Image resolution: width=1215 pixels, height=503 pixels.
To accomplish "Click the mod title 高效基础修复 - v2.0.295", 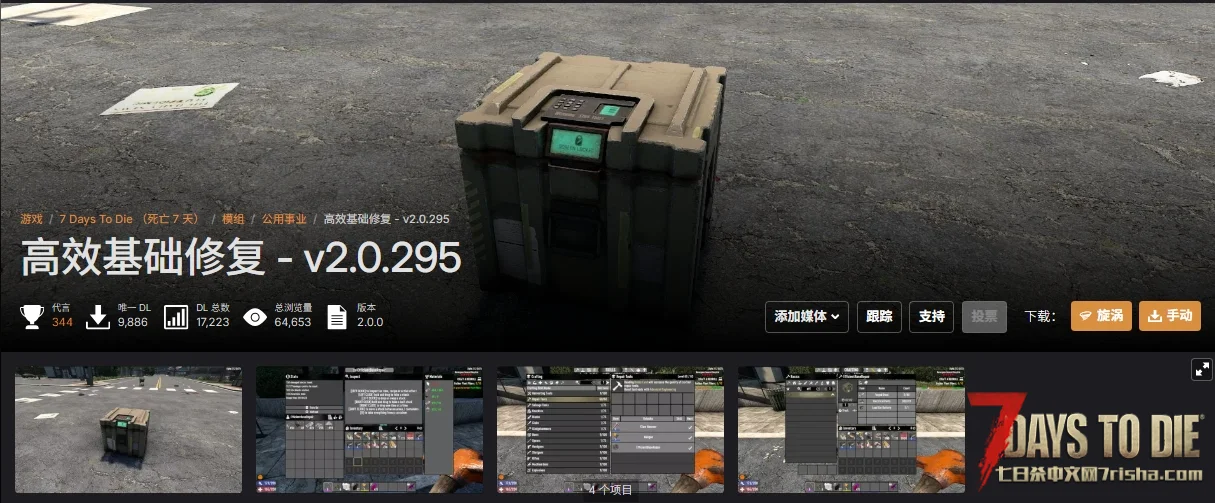I will coord(240,258).
